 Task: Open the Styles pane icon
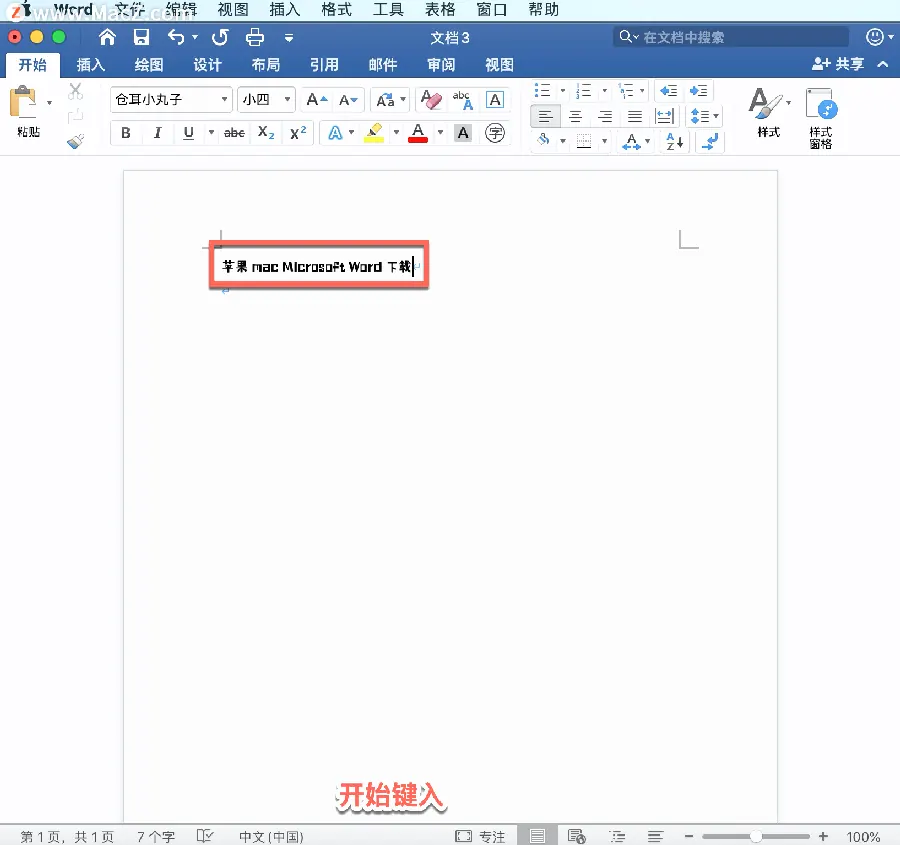[821, 119]
